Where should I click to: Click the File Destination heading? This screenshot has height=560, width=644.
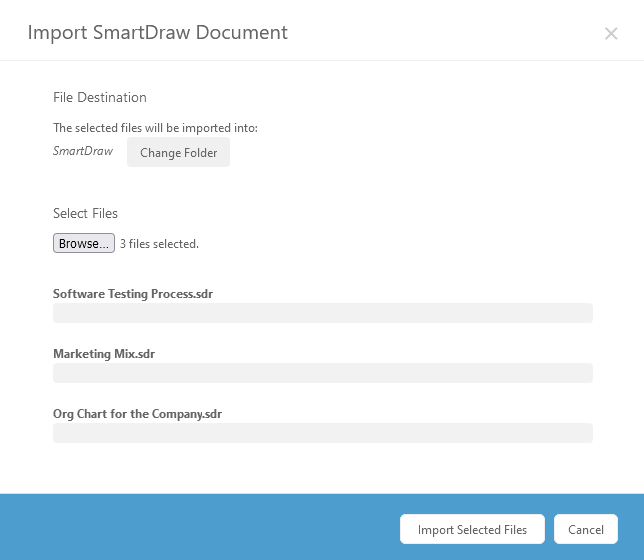point(100,97)
